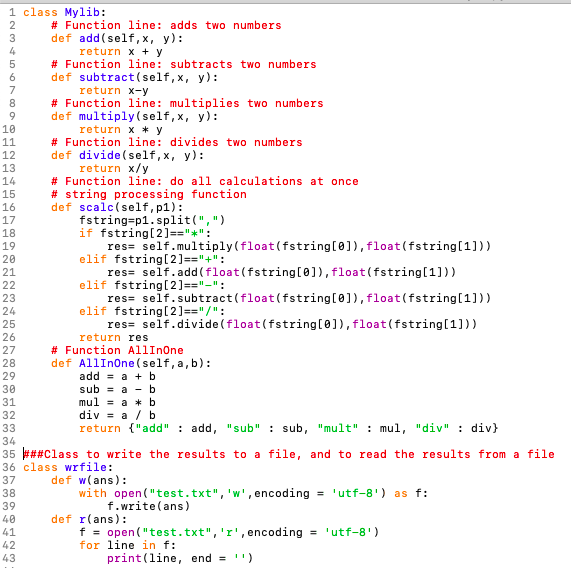Click the "mult" dictionary key on line 33

pos(338,429)
